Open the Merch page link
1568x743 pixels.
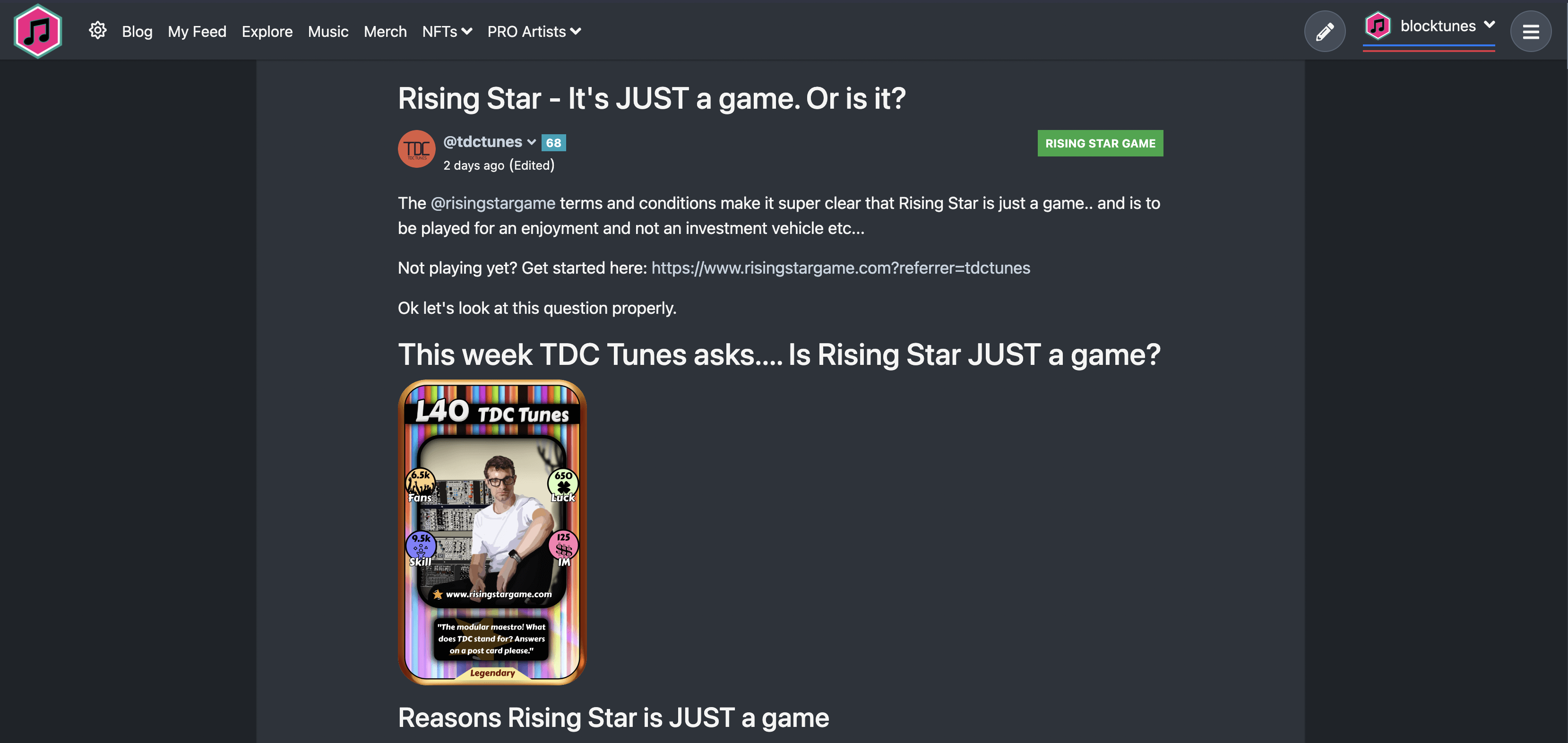click(x=385, y=32)
